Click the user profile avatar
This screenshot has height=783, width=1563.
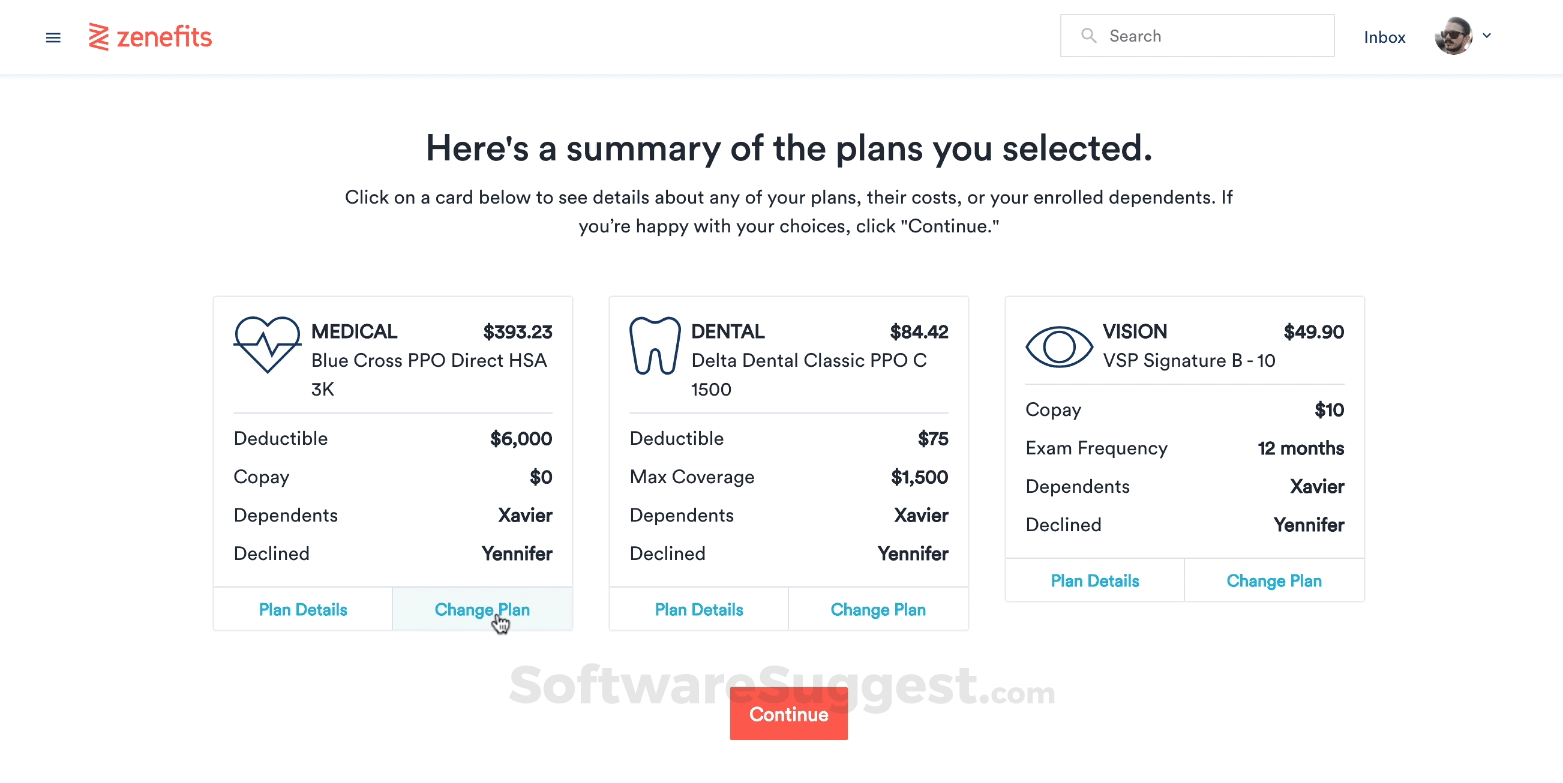[1453, 36]
